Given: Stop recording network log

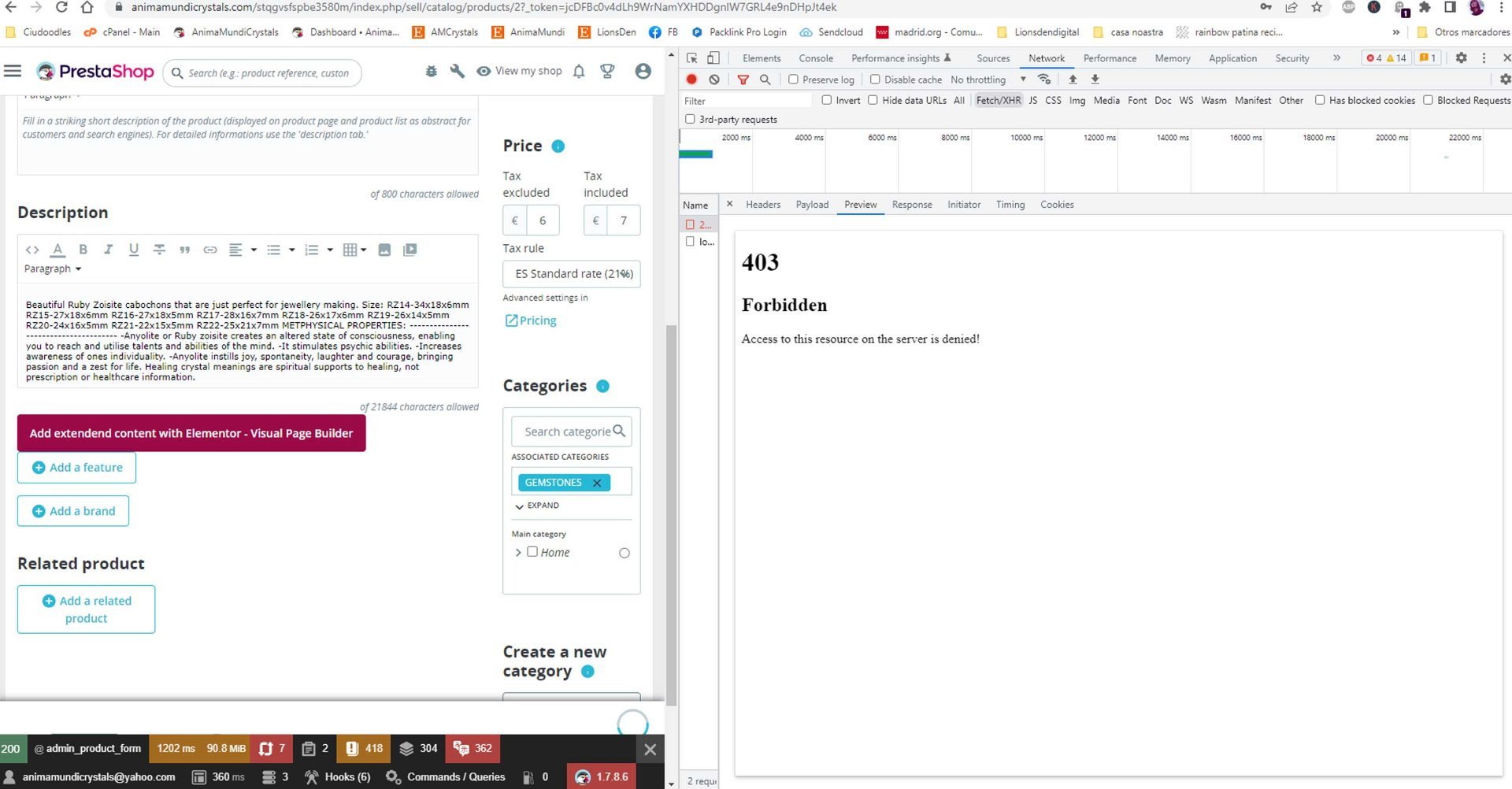Looking at the screenshot, I should pyautogui.click(x=691, y=79).
